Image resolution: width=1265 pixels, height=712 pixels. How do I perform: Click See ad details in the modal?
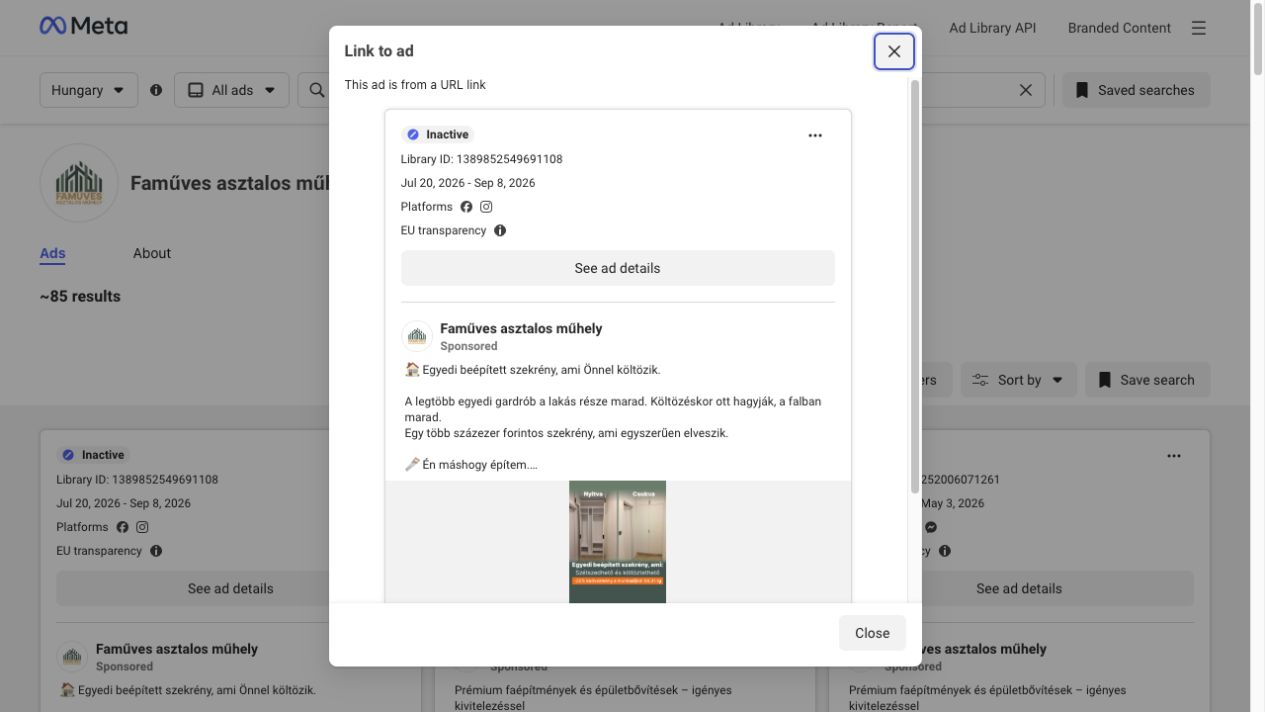(x=618, y=268)
